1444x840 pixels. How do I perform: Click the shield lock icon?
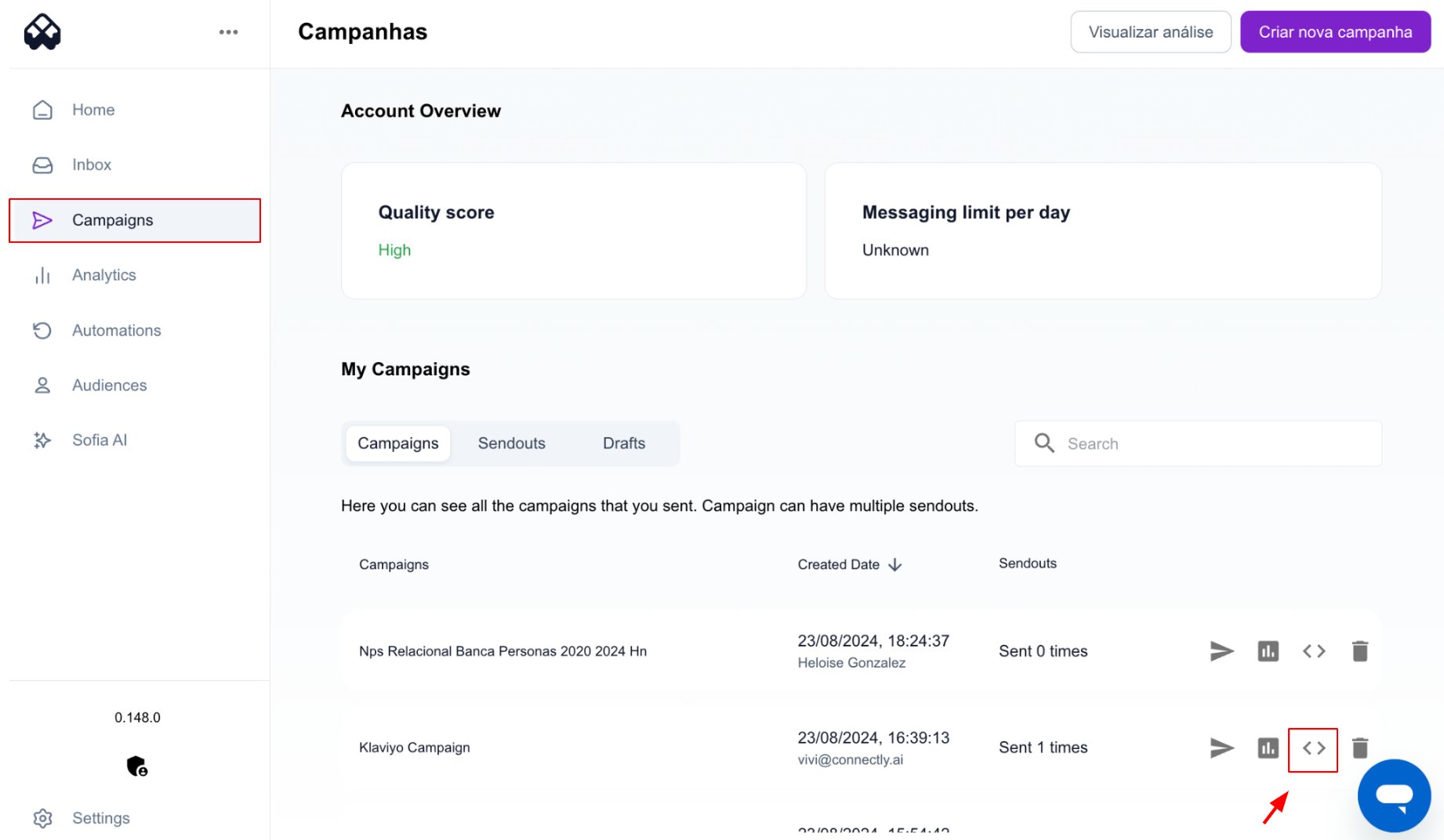tap(137, 766)
